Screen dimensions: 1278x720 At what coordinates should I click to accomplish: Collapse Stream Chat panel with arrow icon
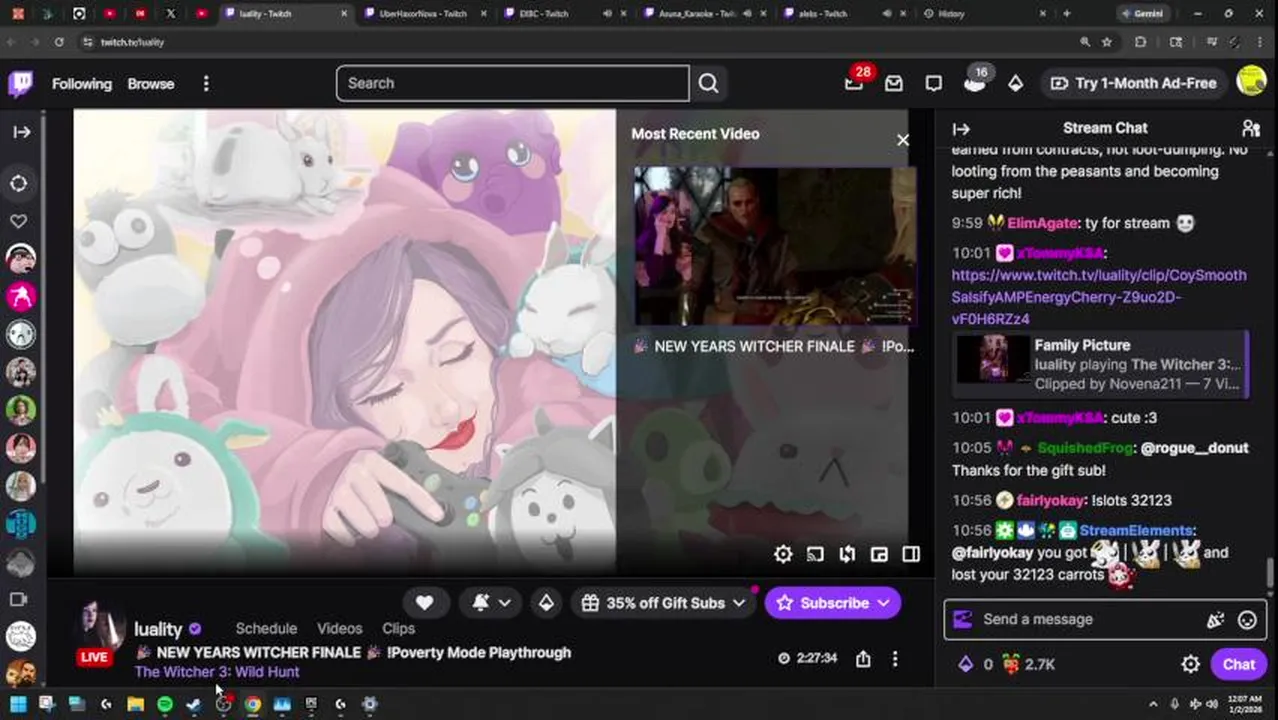(x=961, y=129)
